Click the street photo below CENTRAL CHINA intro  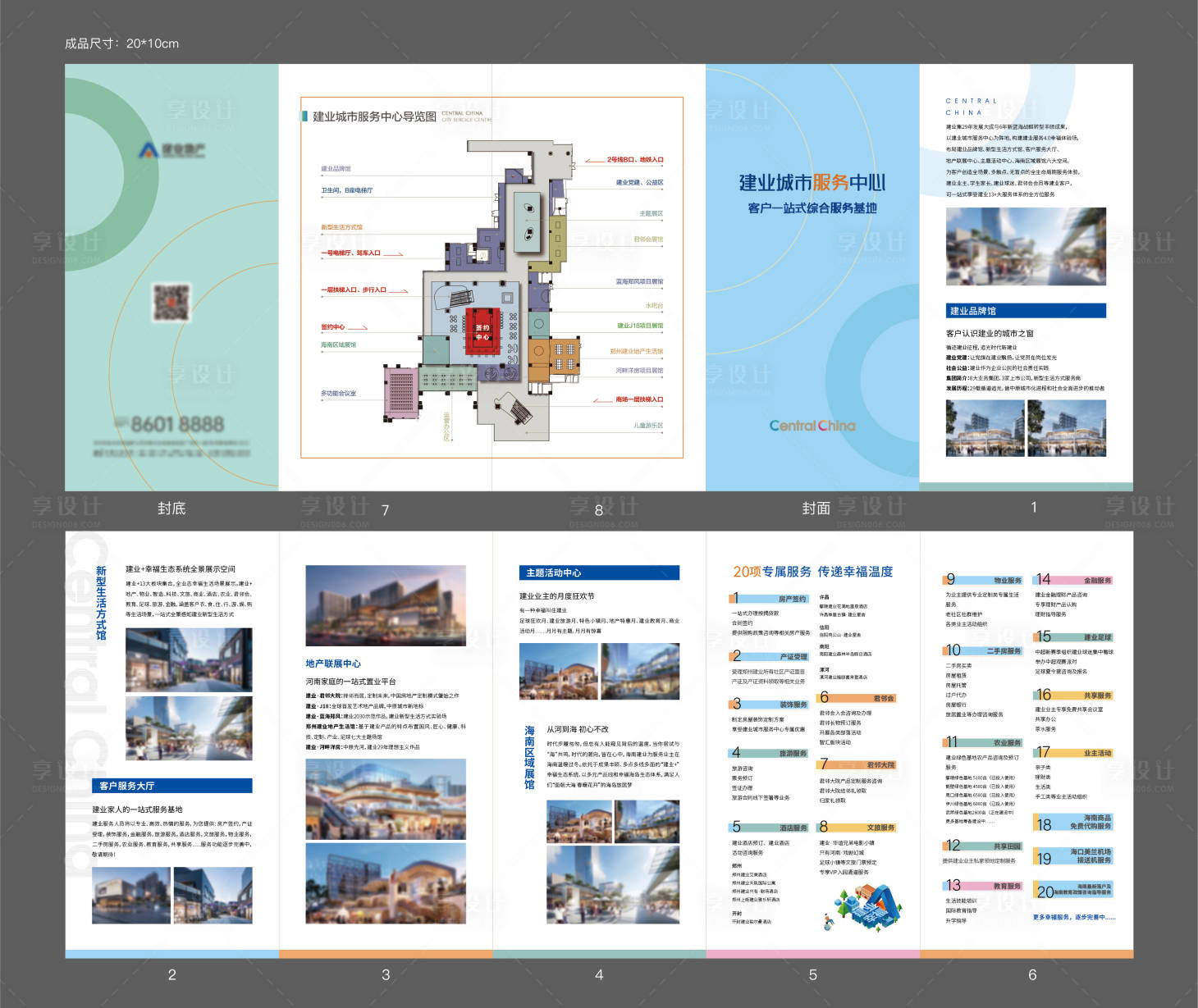(1025, 246)
